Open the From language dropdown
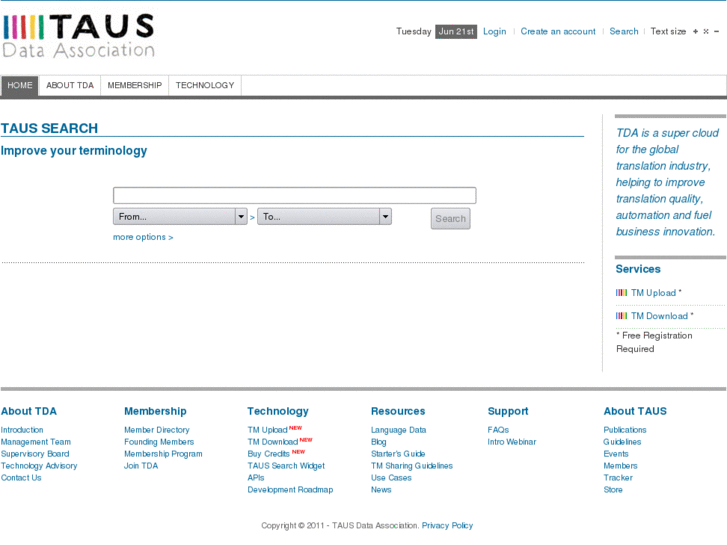The height and width of the screenshot is (545, 727). coord(180,217)
